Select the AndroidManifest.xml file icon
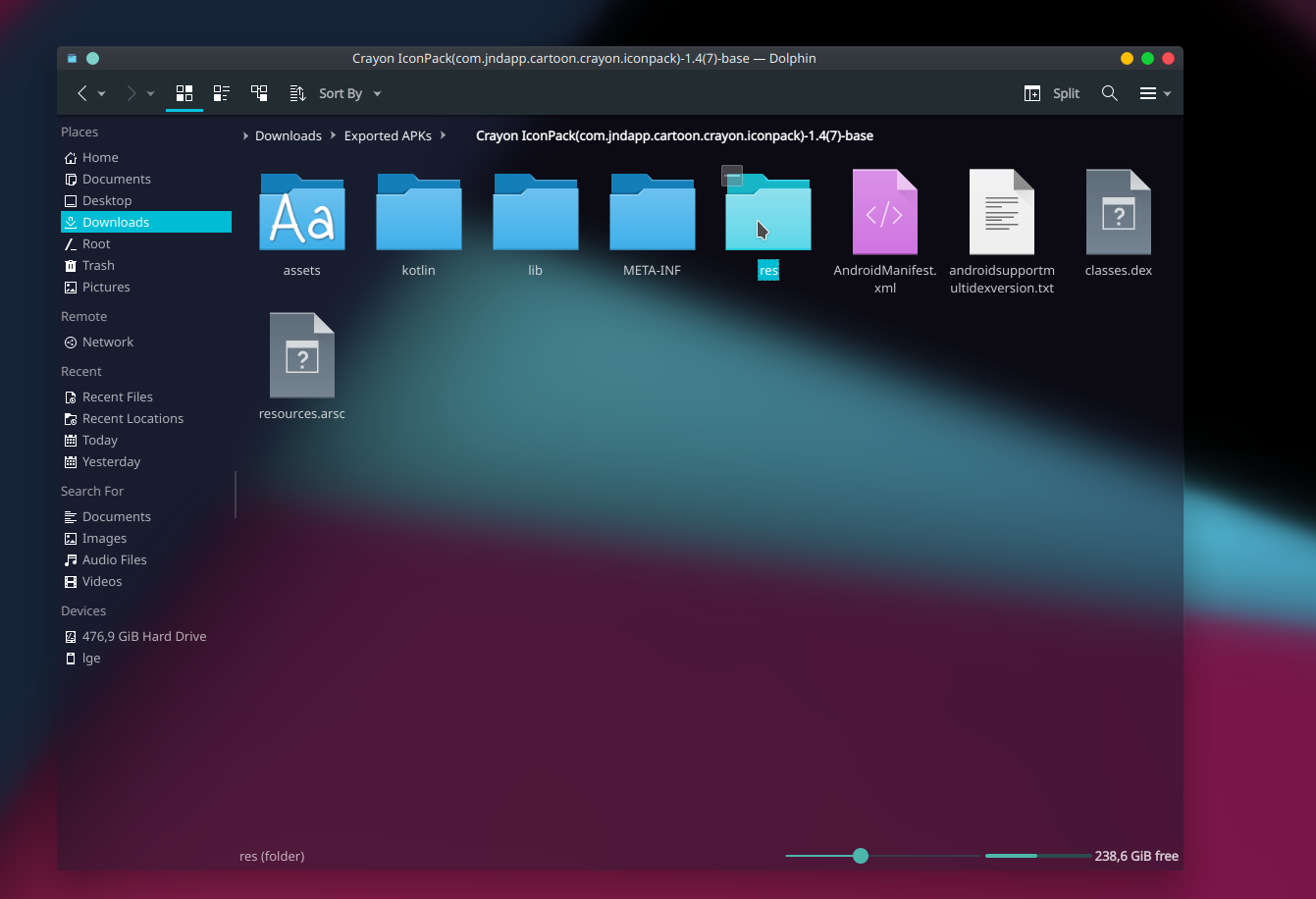 (x=885, y=211)
